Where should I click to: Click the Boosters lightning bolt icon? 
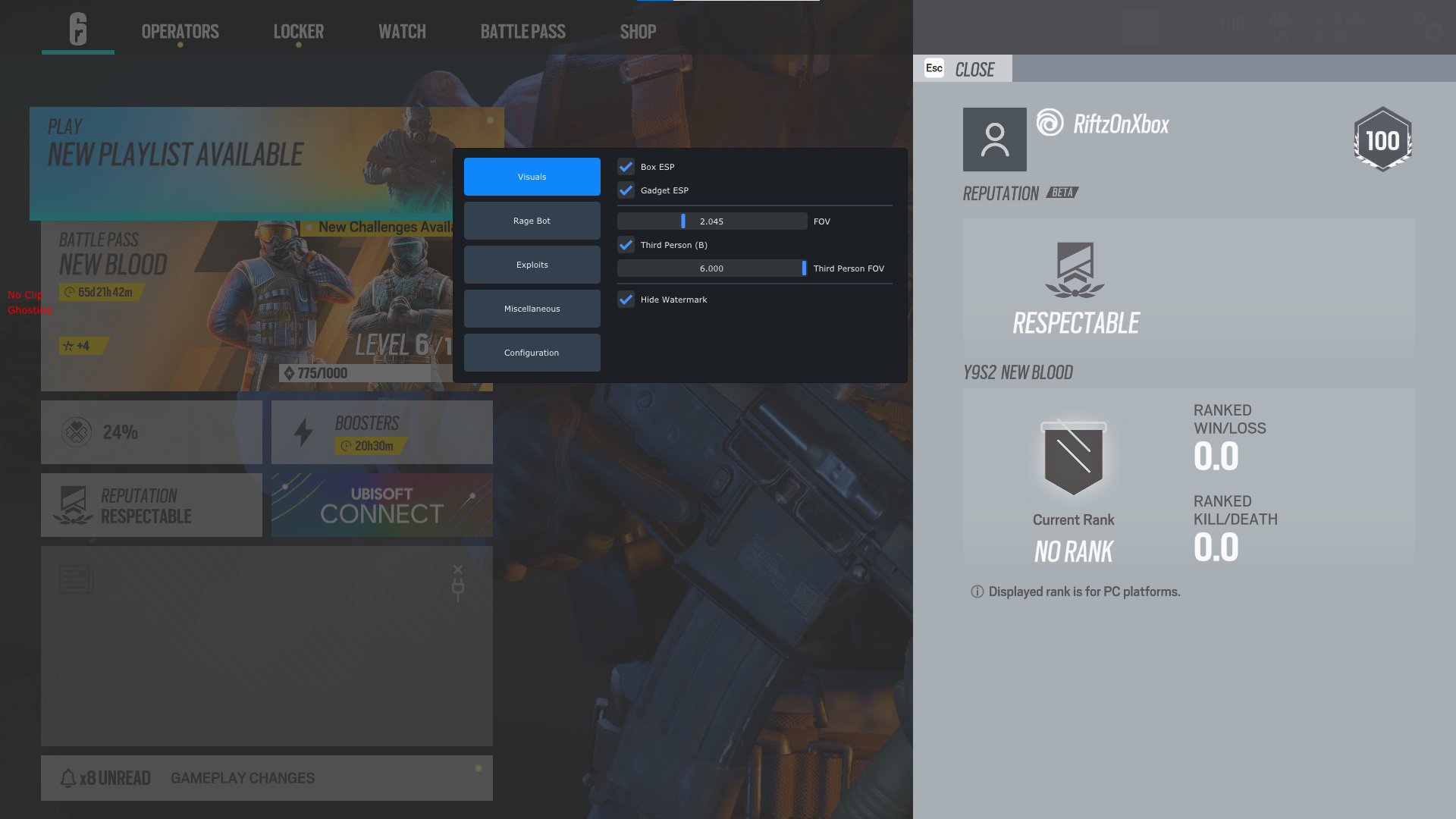coord(304,431)
